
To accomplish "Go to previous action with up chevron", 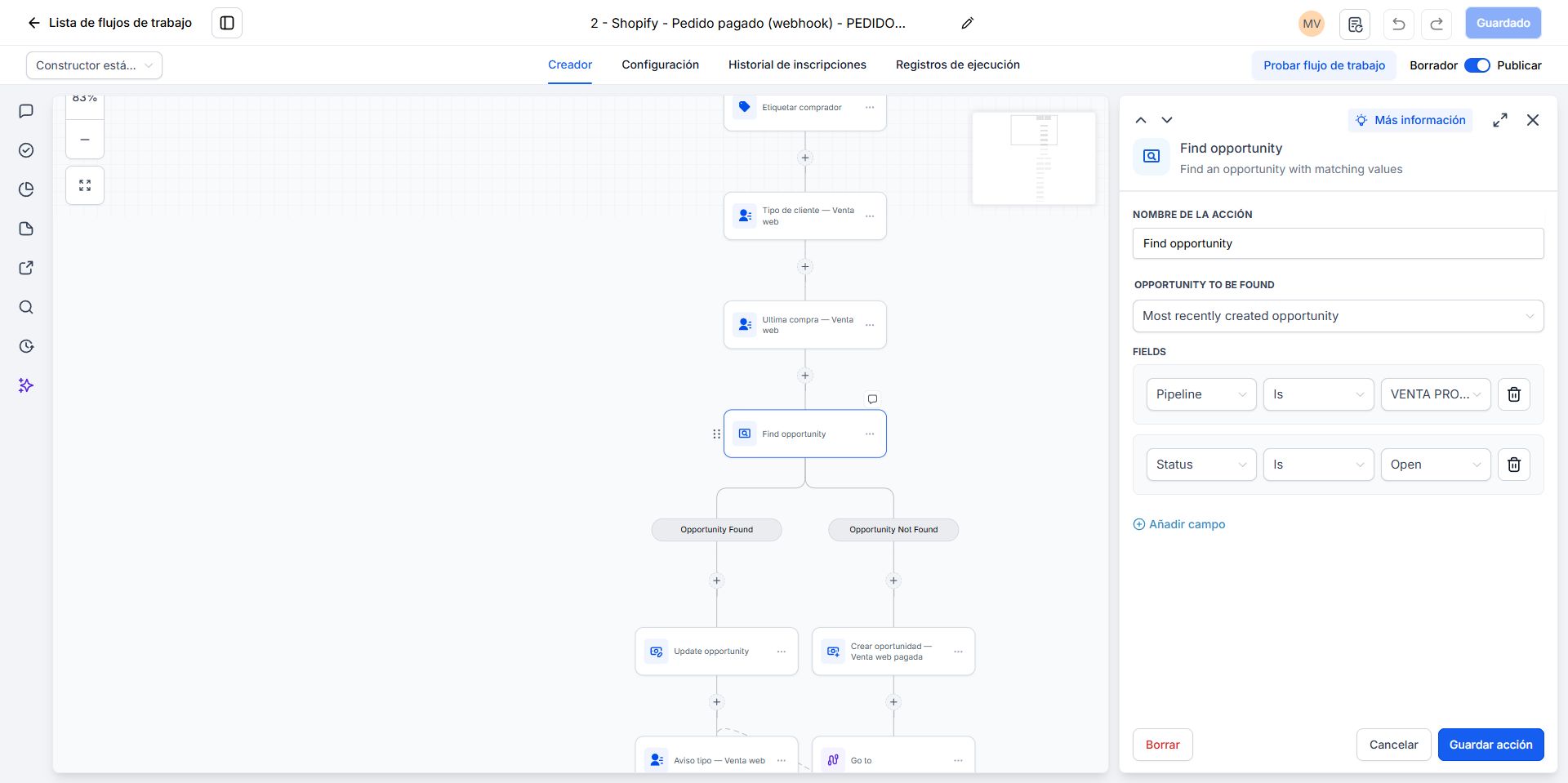I will point(1141,120).
